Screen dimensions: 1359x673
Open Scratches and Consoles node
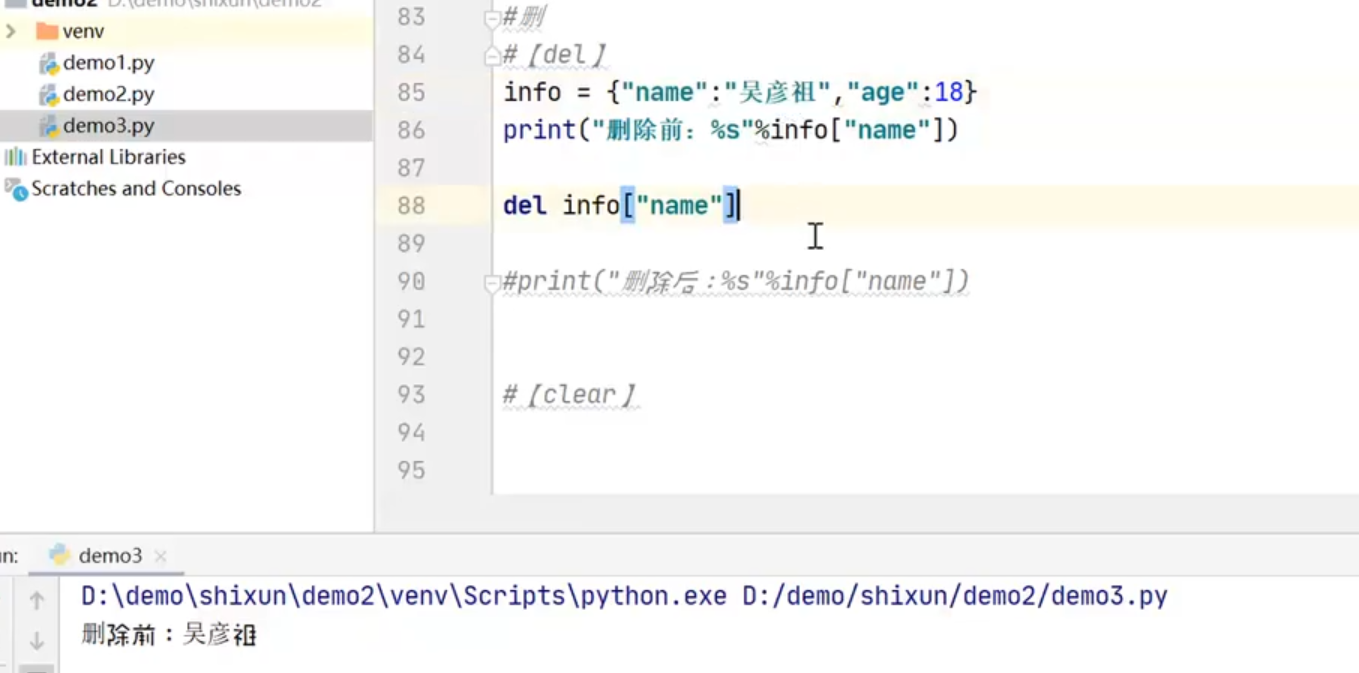[x=136, y=188]
